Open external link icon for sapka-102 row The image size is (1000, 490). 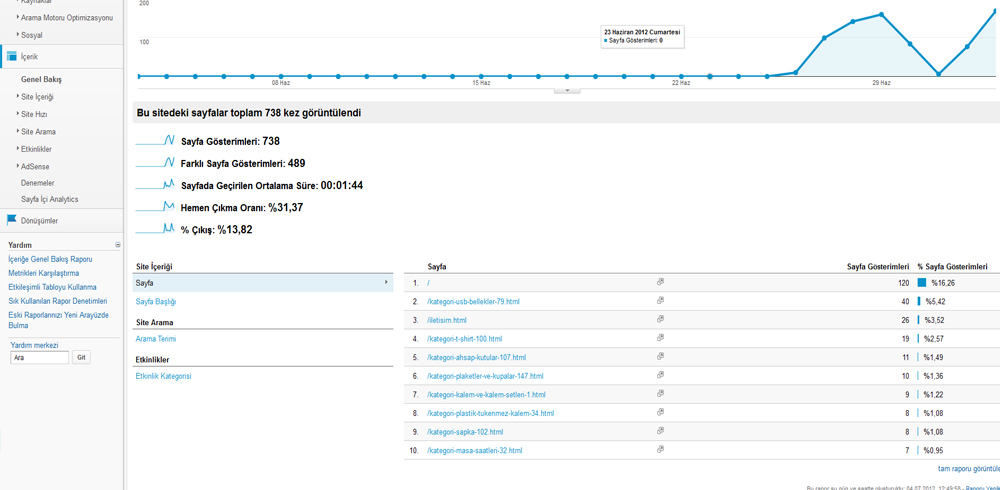pyautogui.click(x=660, y=431)
